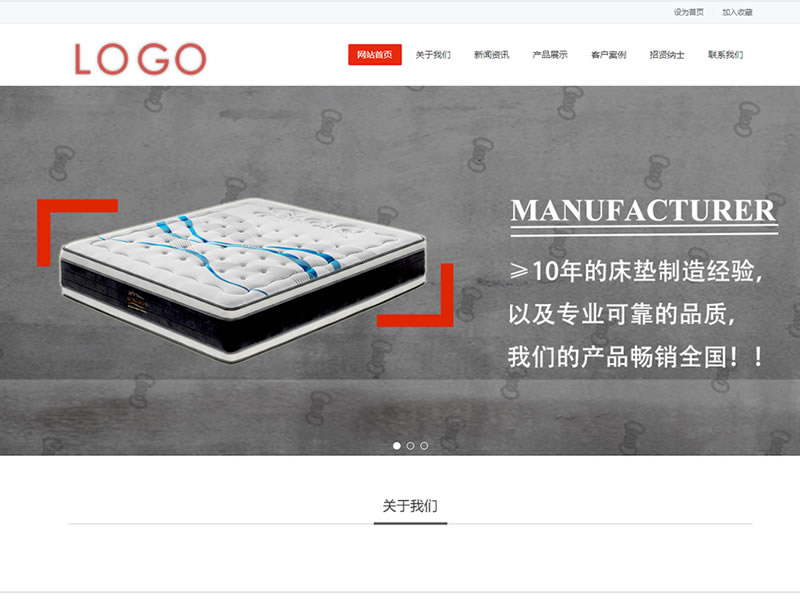800x600 pixels.
Task: Click the mattress product image
Action: coord(243,279)
